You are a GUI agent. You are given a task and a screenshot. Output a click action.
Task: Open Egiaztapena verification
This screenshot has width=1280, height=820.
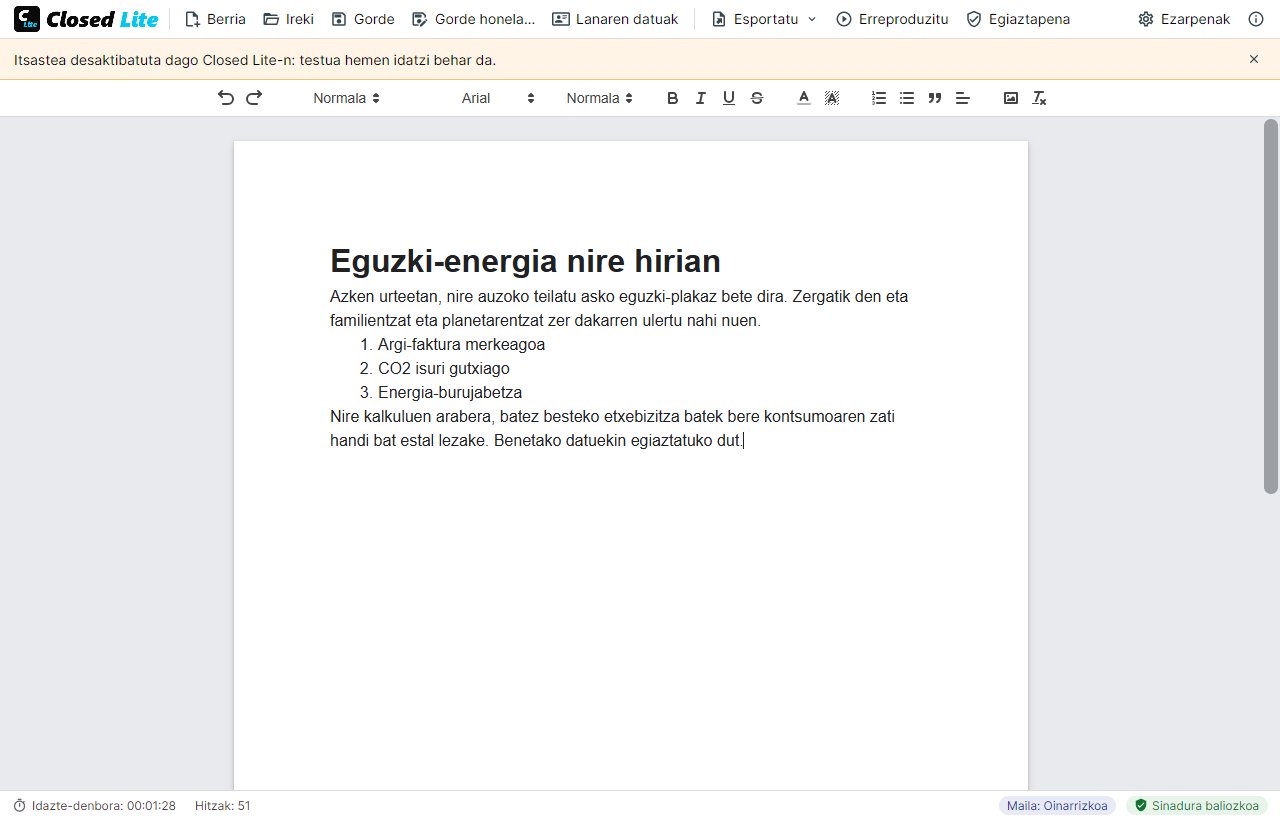[1018, 19]
